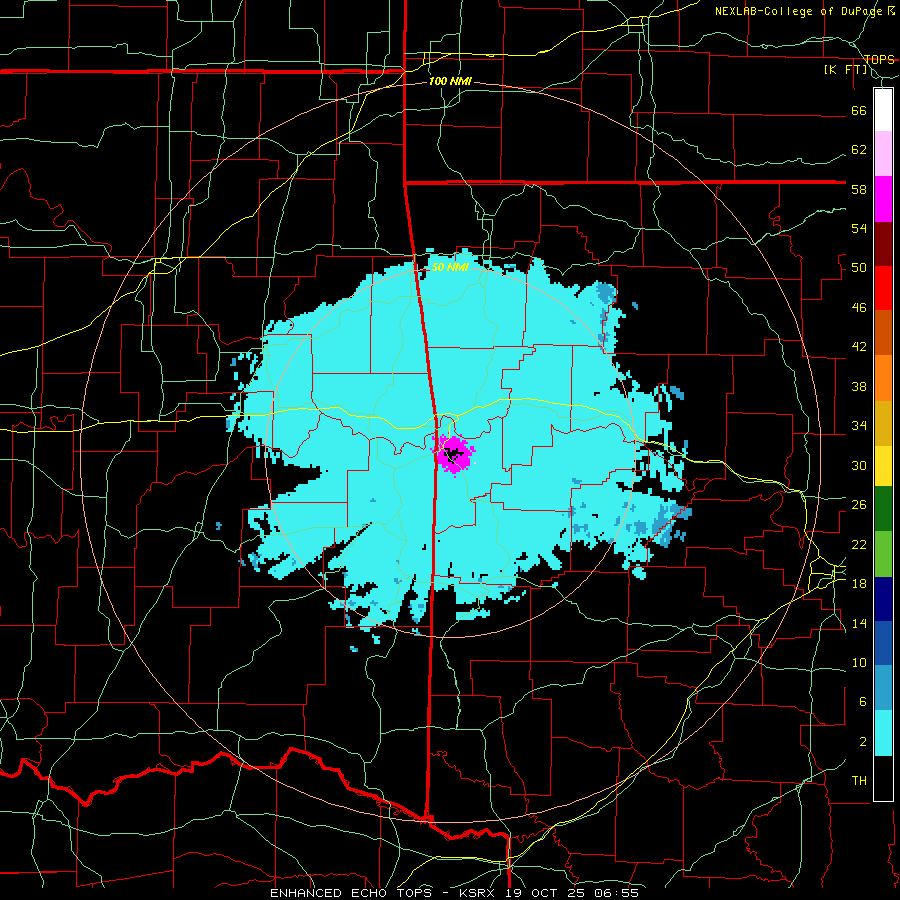Choose the light green legend swatch
Viewport: 900px width, 900px height.
click(883, 554)
